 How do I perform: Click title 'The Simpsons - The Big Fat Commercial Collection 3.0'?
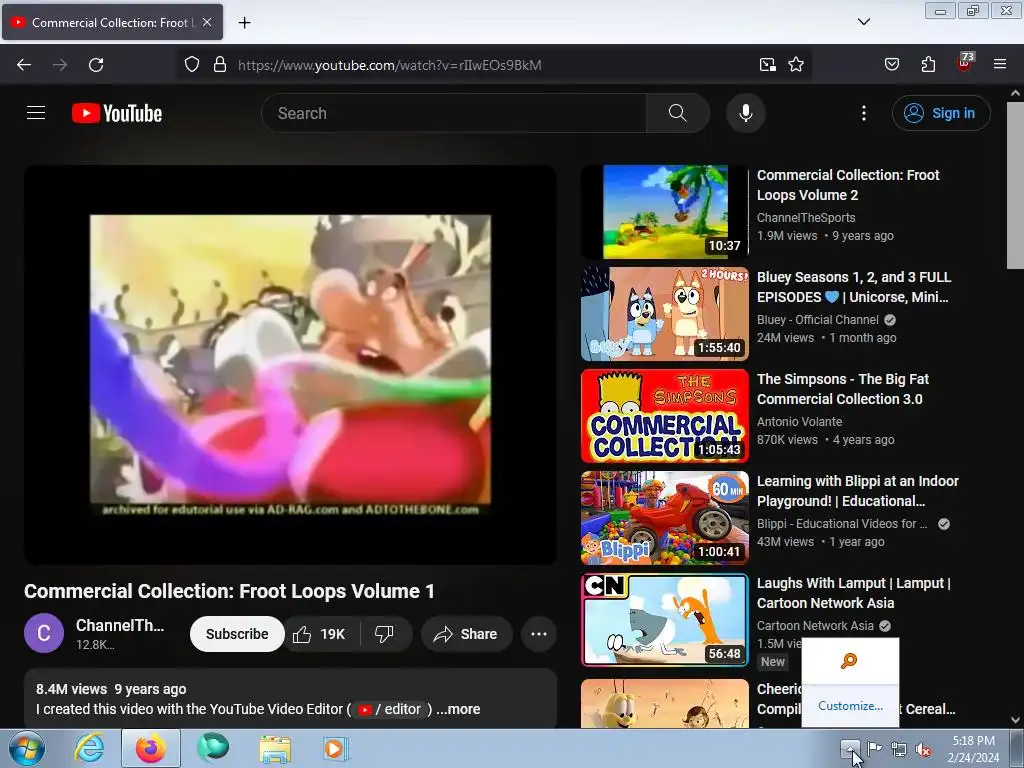[x=842, y=389]
